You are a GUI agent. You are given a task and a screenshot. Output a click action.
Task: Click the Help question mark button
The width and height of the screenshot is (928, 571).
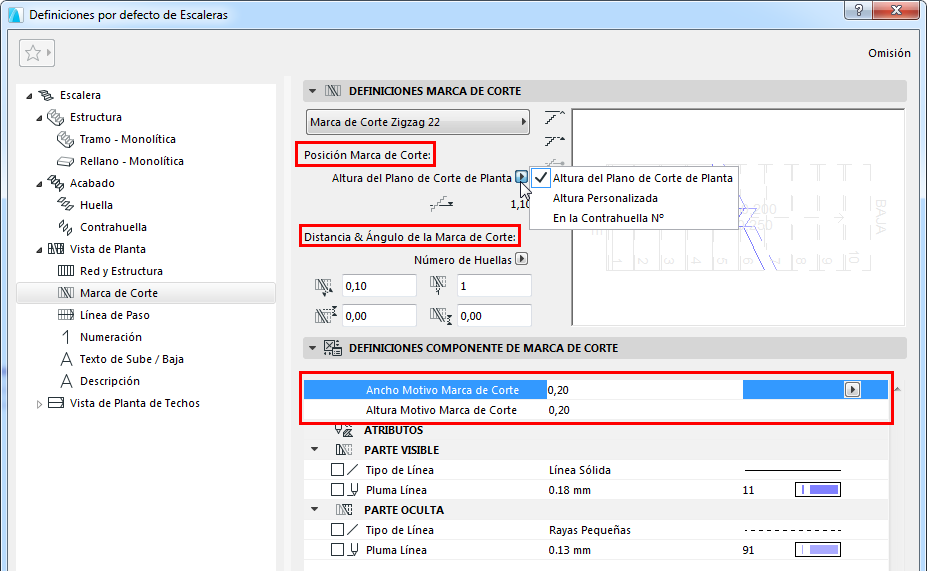click(858, 9)
